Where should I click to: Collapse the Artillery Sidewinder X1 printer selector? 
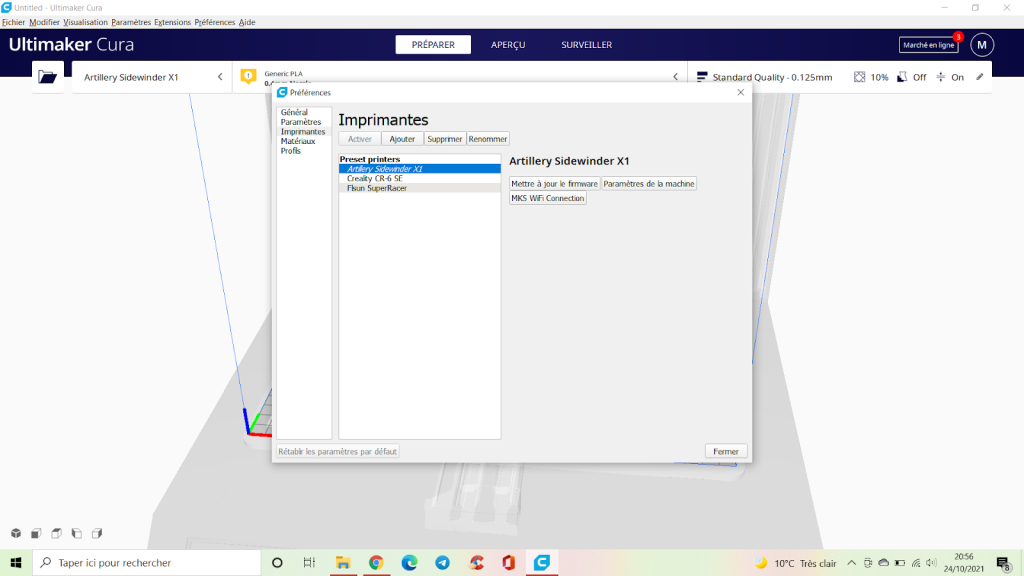pyautogui.click(x=220, y=77)
